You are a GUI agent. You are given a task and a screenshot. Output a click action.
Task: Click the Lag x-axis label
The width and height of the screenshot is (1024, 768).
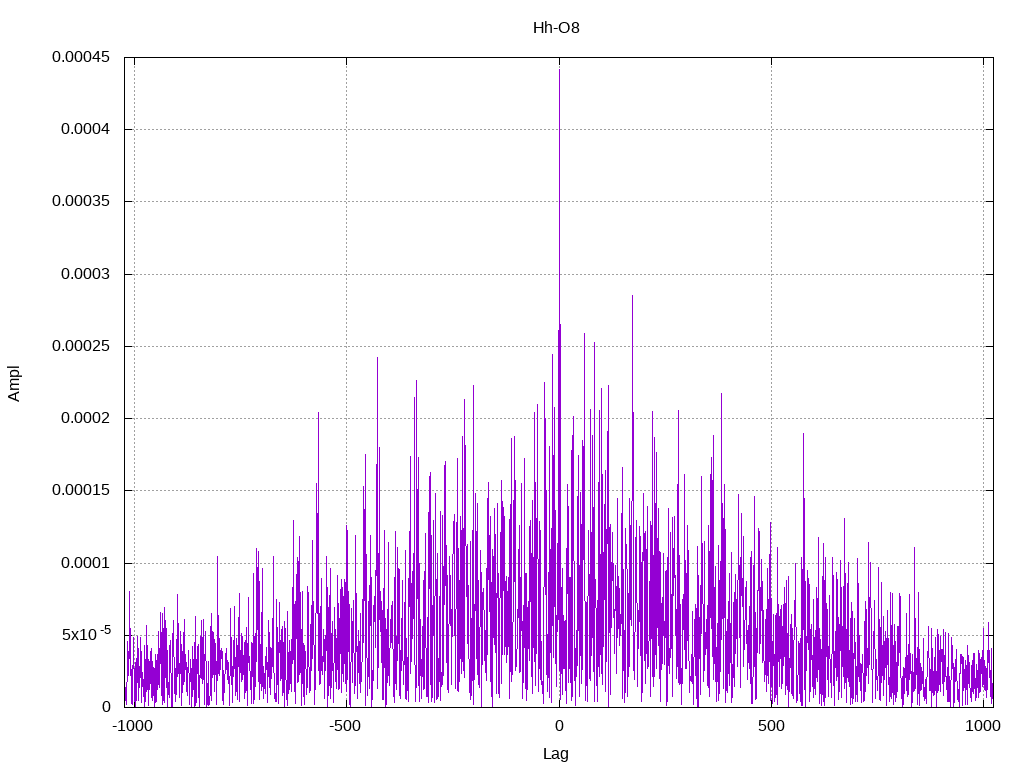tap(556, 754)
